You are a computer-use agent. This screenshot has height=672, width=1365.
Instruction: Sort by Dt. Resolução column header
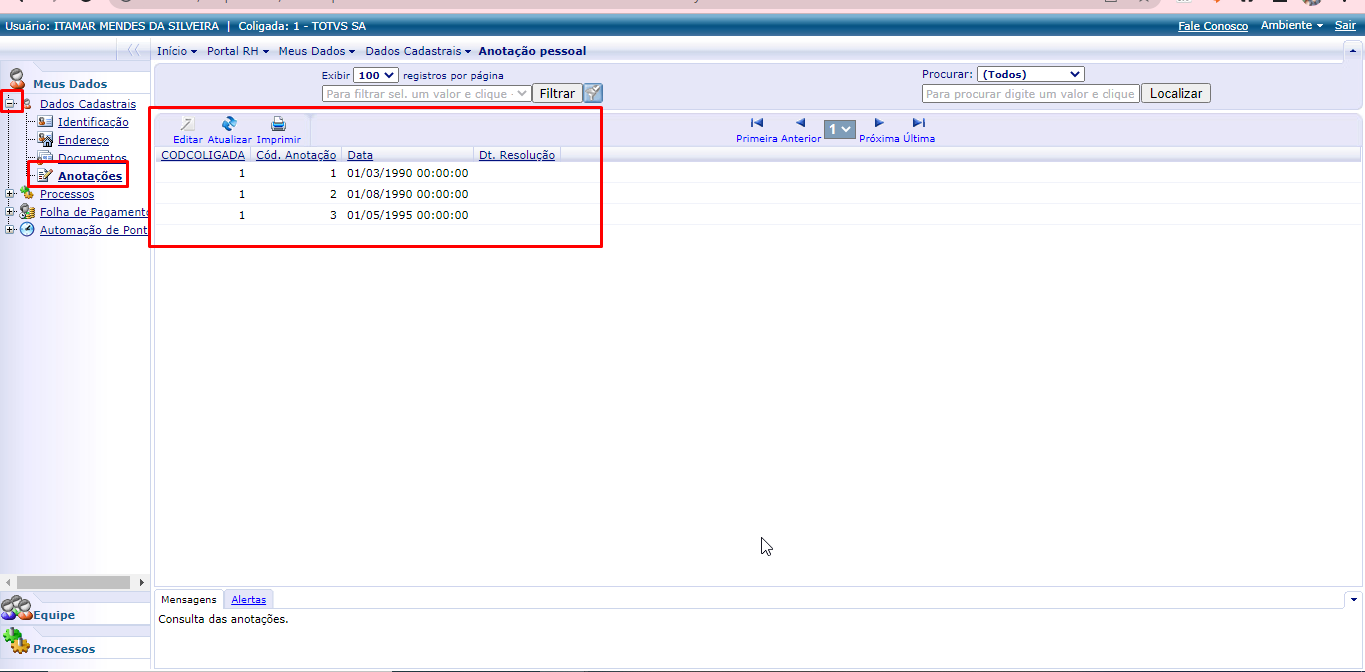pyautogui.click(x=517, y=155)
